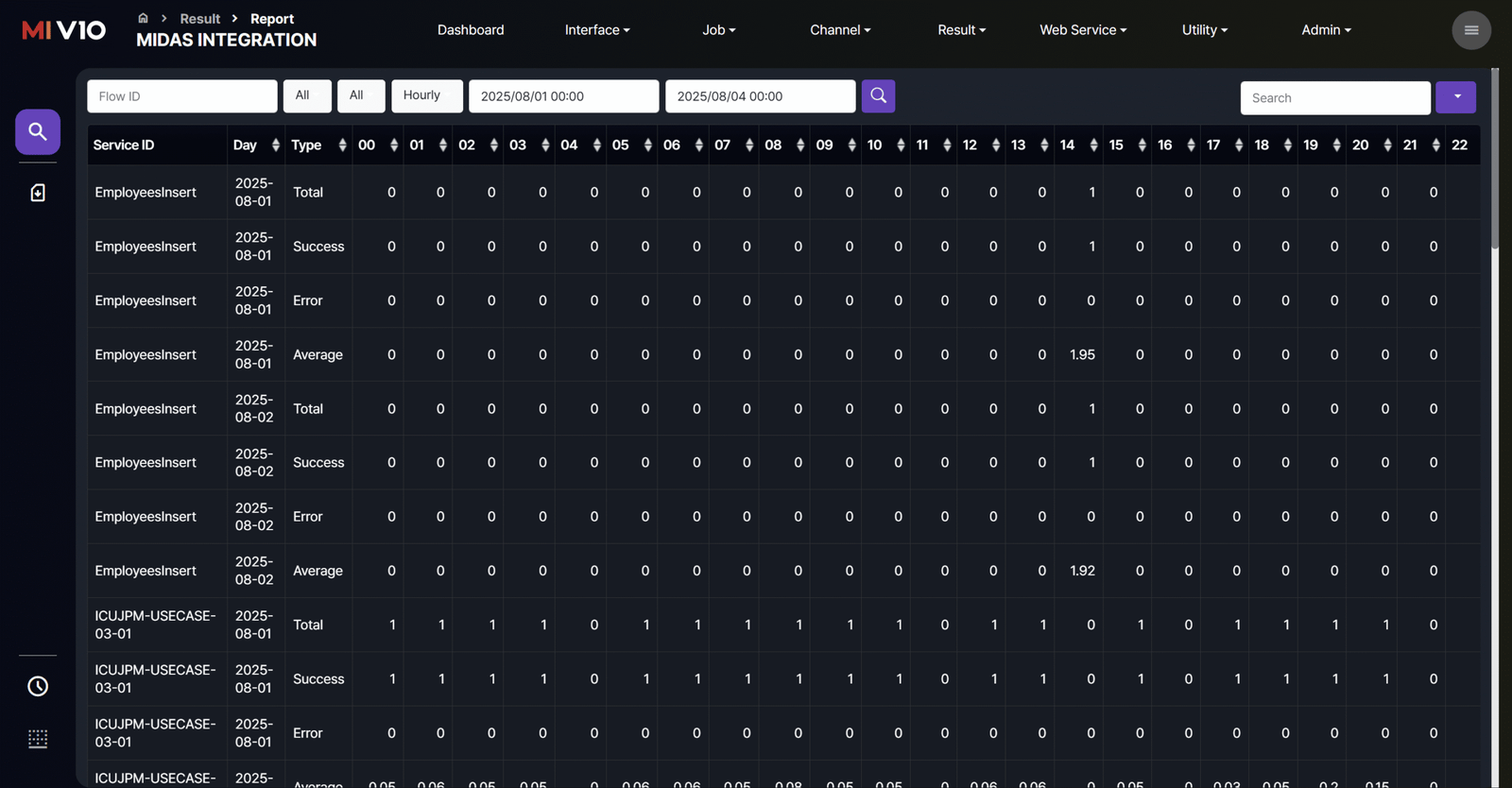Click the Result breadcrumb link

pos(199,19)
